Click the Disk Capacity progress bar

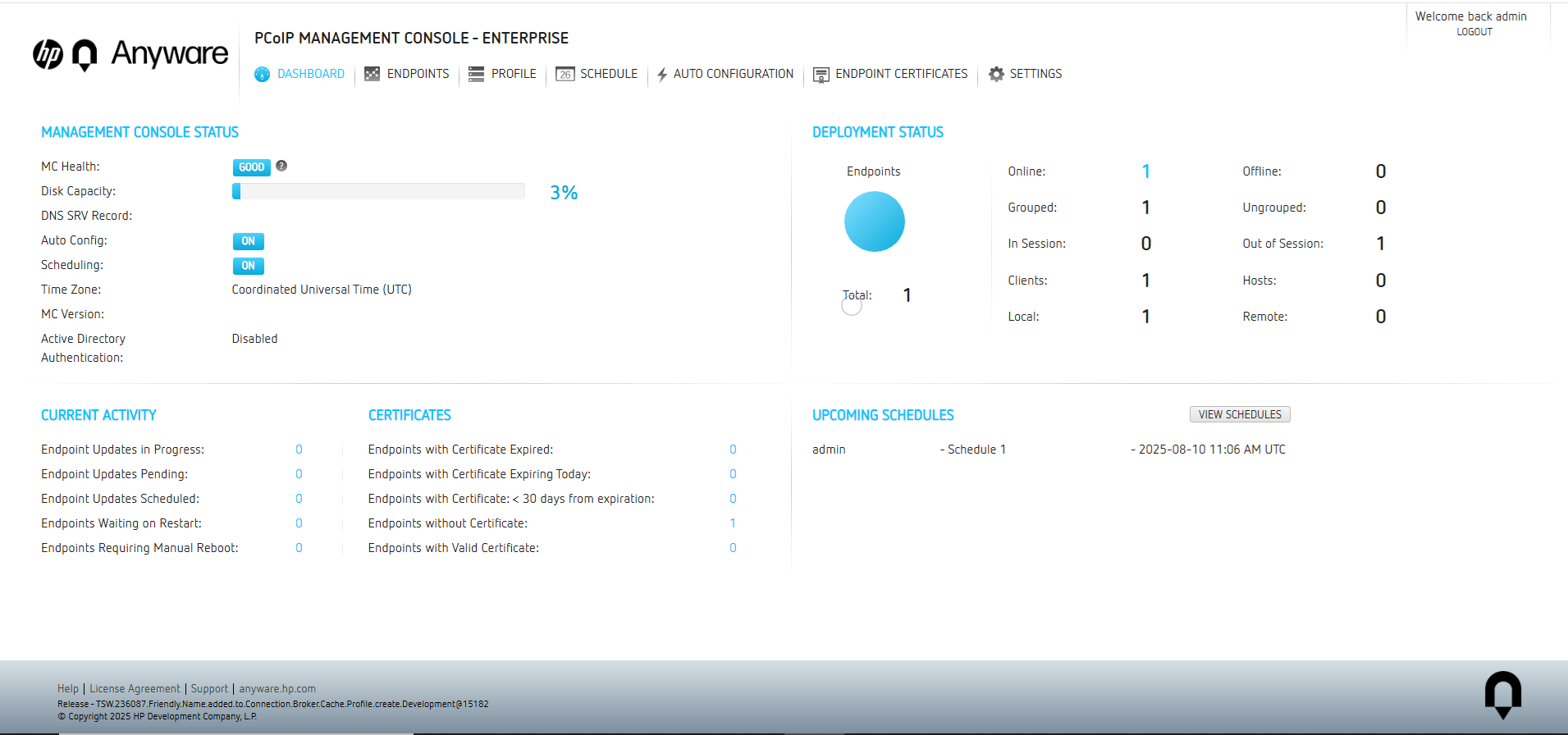tap(378, 191)
